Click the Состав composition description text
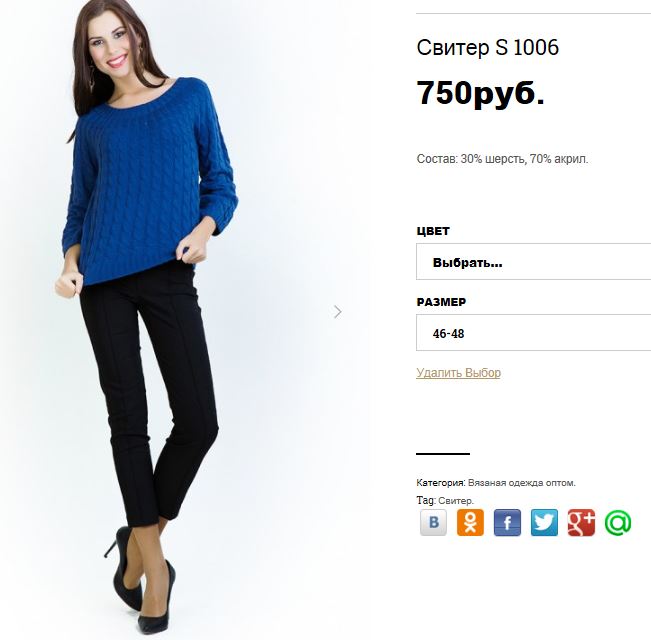This screenshot has width=651, height=640. (x=502, y=159)
